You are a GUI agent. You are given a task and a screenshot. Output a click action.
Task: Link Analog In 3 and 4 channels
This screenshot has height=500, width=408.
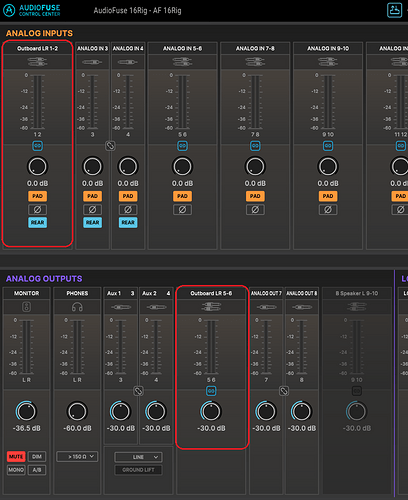click(110, 146)
